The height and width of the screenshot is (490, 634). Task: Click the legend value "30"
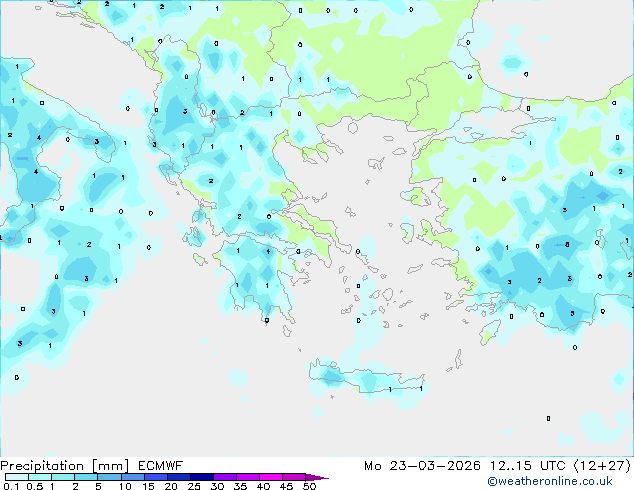pos(217,486)
